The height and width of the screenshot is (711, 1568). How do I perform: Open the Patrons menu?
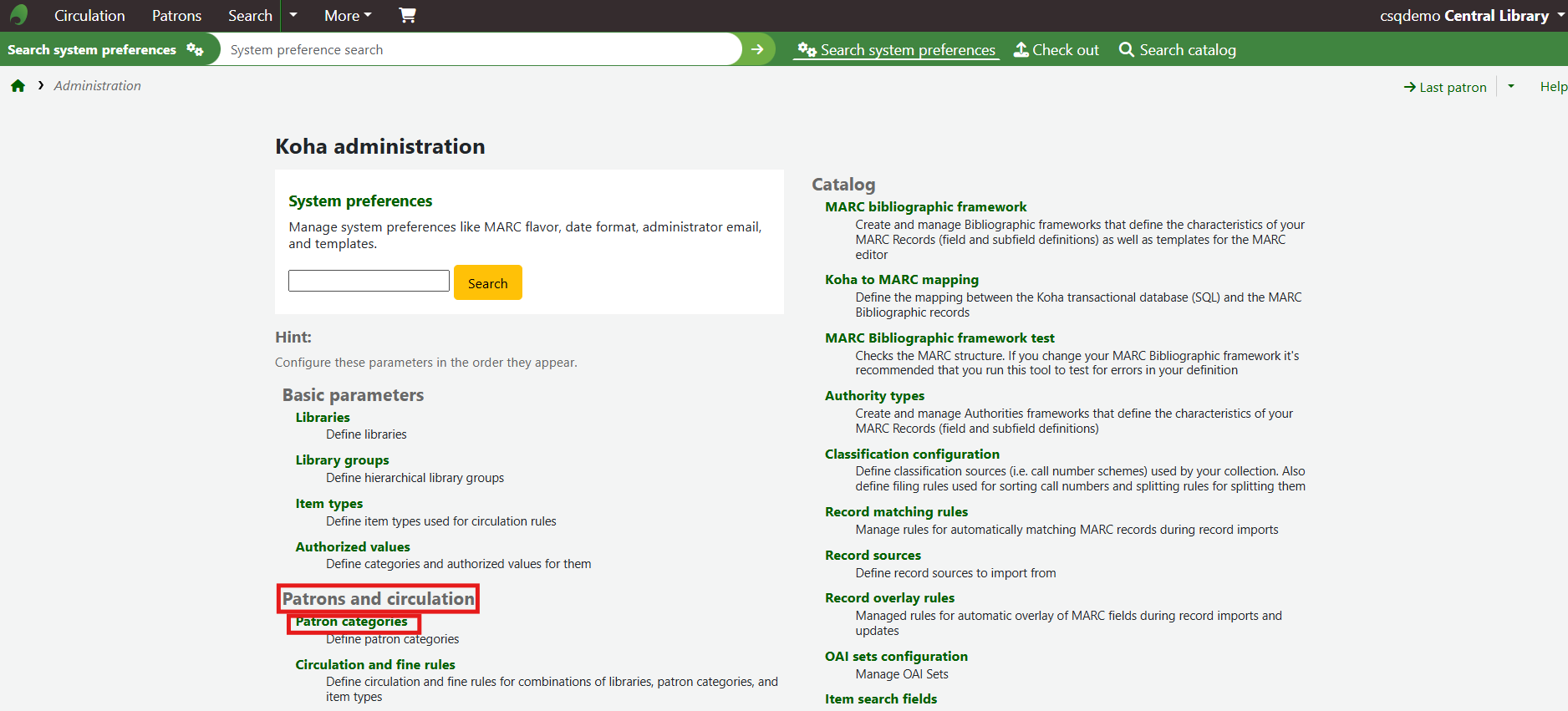pos(176,15)
